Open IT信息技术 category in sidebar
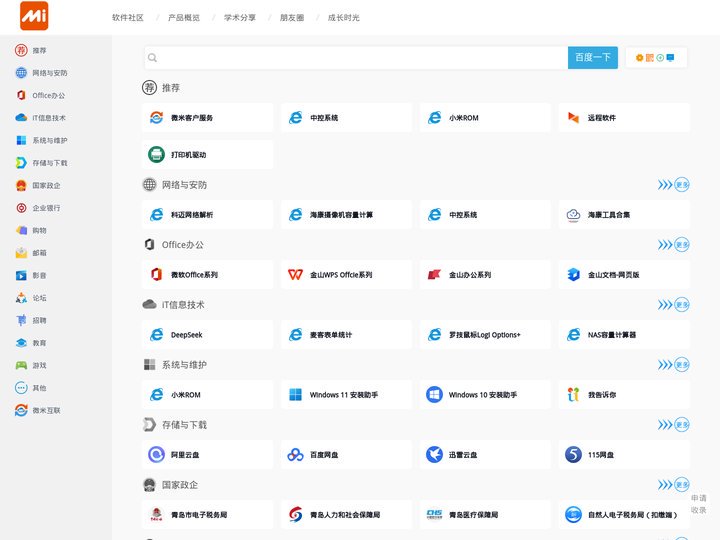Image resolution: width=720 pixels, height=540 pixels. 40,118
